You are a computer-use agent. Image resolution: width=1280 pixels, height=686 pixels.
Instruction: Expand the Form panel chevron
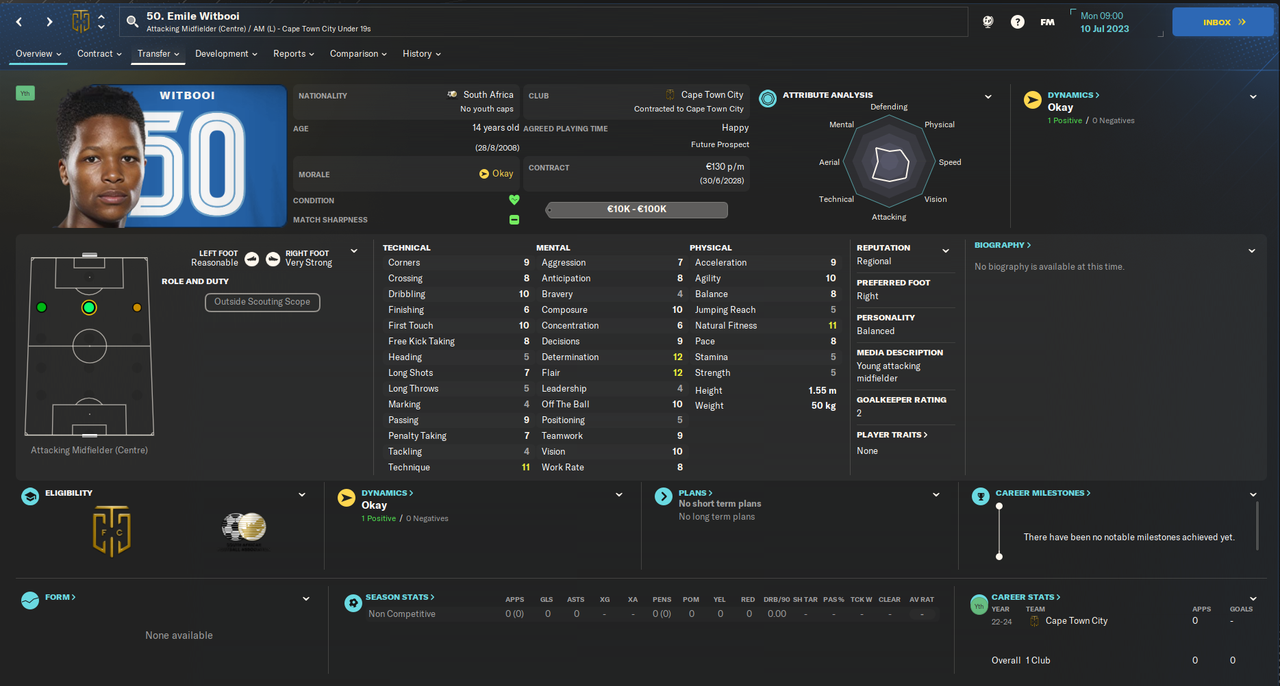point(305,599)
